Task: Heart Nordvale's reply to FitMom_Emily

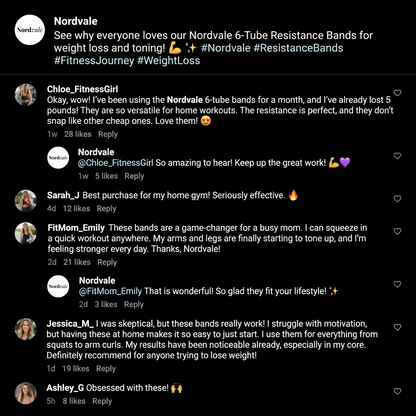Action: click(397, 284)
